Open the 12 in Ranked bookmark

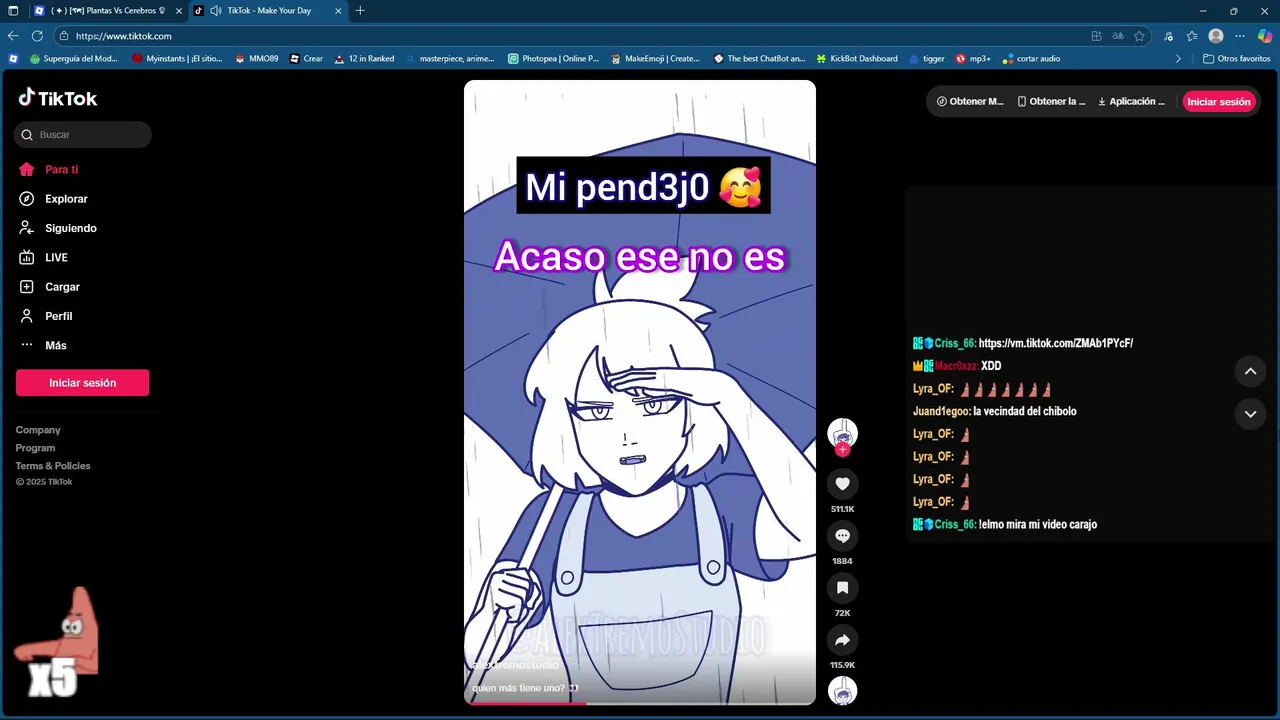tap(364, 59)
